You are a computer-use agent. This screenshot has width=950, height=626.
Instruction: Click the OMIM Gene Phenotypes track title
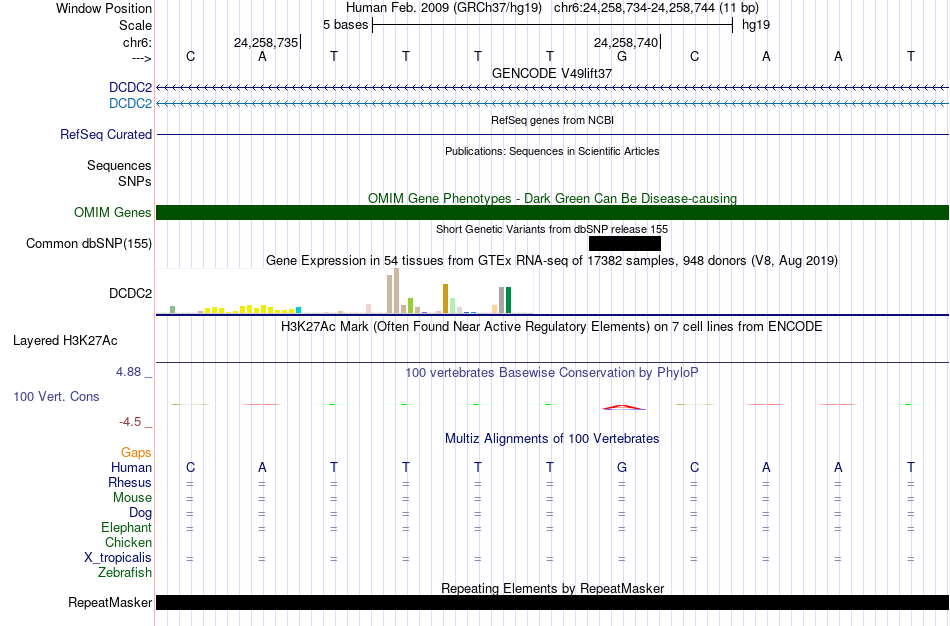coord(553,198)
